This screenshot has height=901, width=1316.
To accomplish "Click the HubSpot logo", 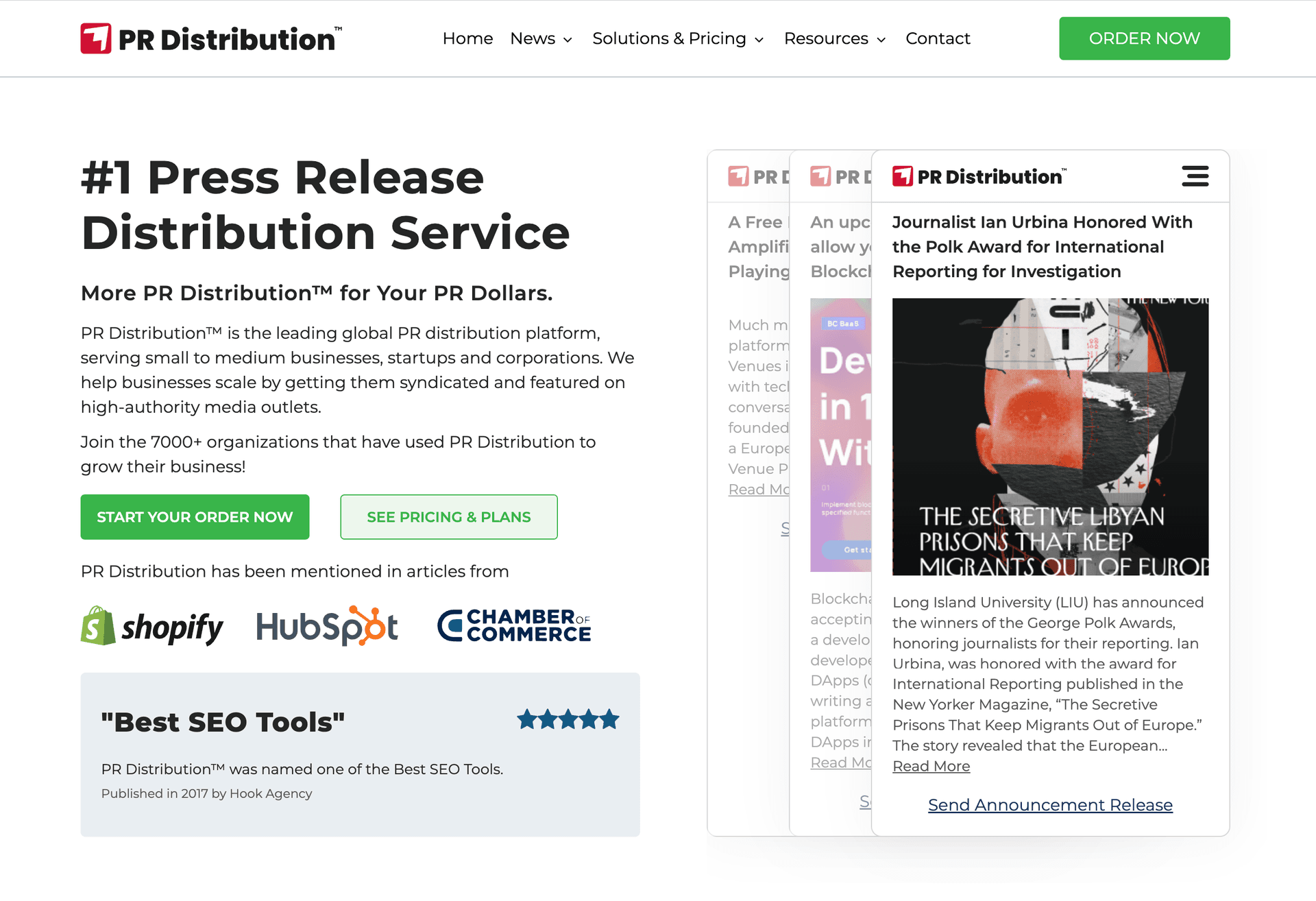I will tap(327, 626).
